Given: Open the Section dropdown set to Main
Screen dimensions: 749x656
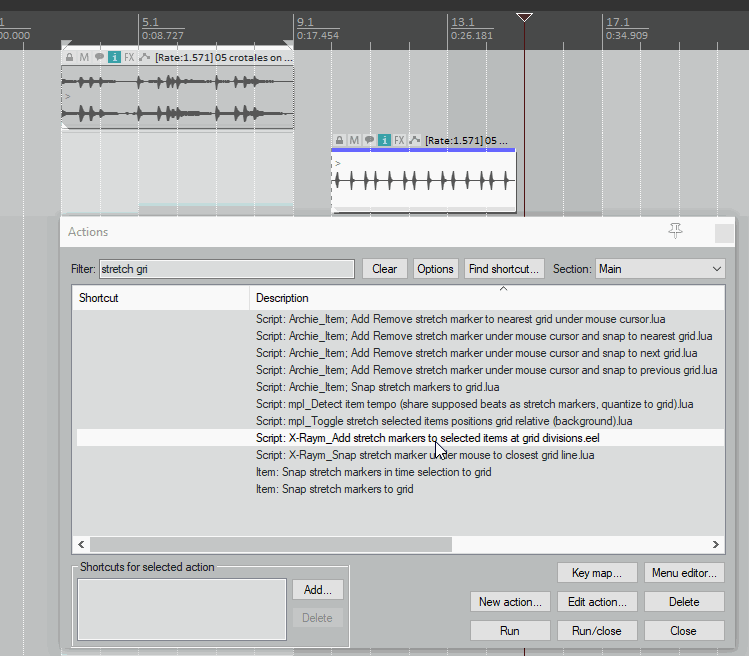Looking at the screenshot, I should coord(660,269).
